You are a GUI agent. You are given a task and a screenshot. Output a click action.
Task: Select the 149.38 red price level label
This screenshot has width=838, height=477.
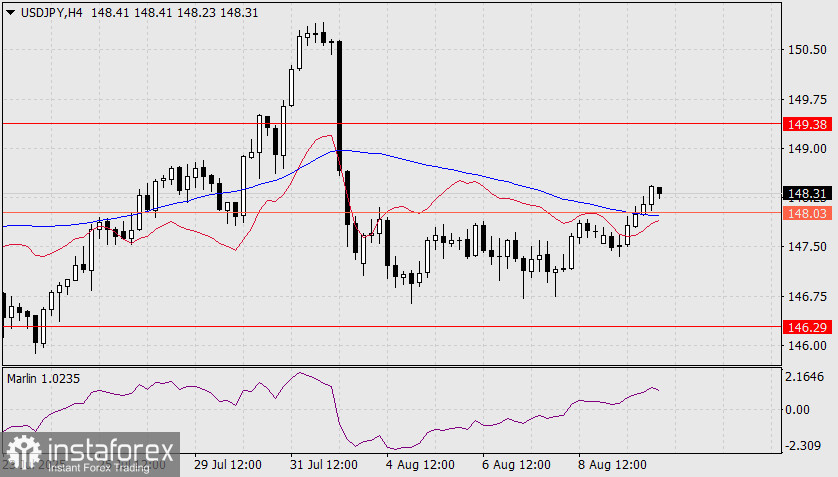[808, 124]
